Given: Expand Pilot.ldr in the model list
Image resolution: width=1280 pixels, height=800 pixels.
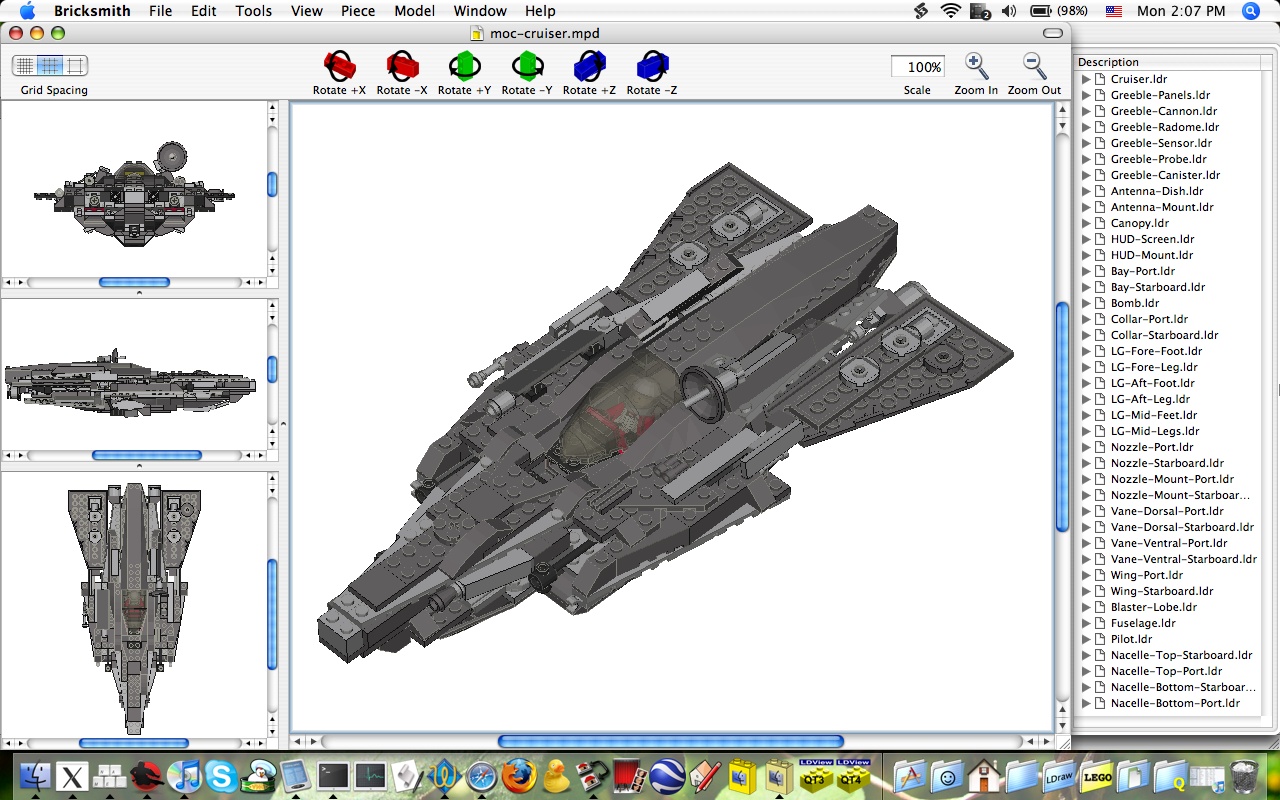Looking at the screenshot, I should click(x=1086, y=639).
